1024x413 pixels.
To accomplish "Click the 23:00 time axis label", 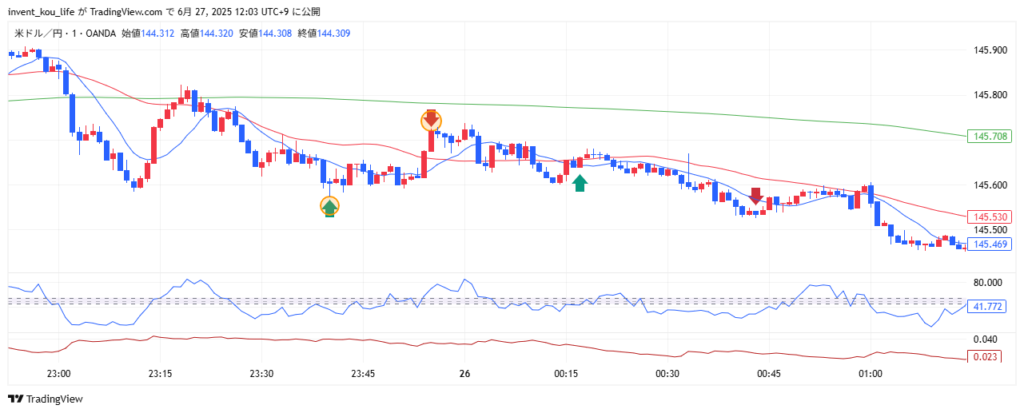I will (58, 374).
